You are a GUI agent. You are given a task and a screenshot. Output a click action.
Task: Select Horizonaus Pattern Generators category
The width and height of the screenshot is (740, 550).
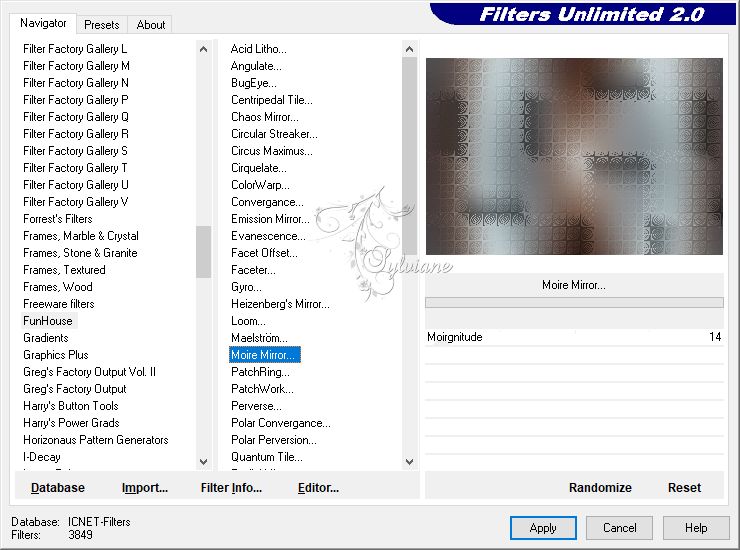pos(95,440)
